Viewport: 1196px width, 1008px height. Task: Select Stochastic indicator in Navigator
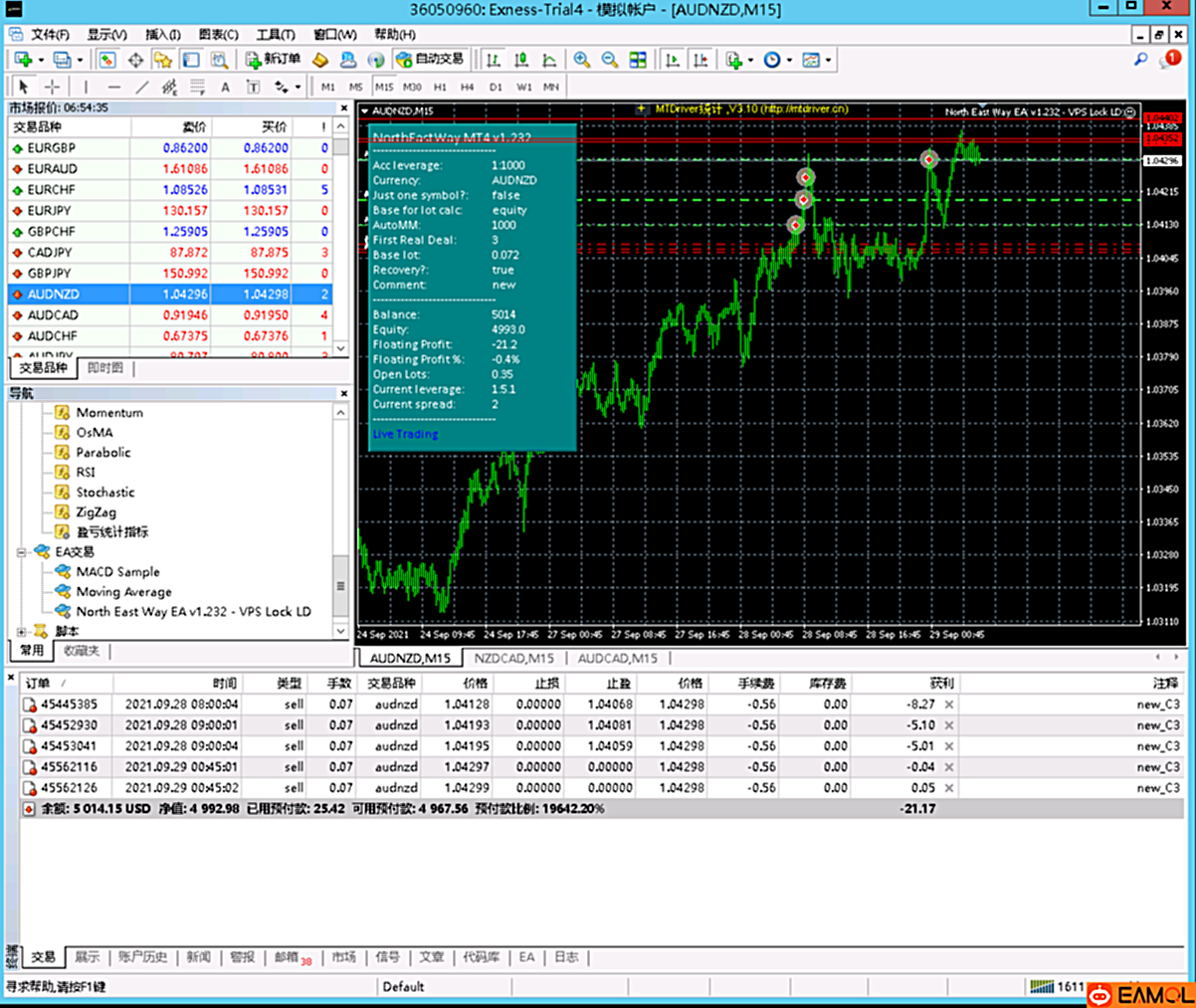click(105, 492)
